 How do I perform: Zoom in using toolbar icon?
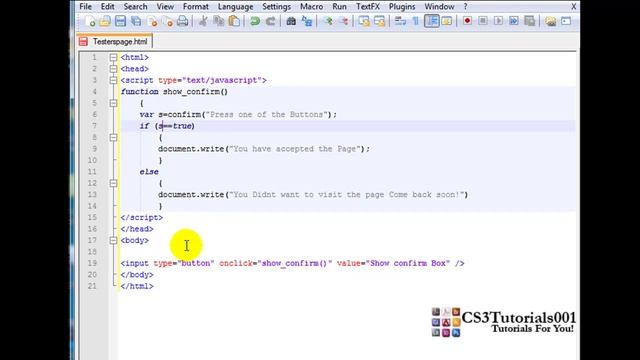click(x=328, y=21)
